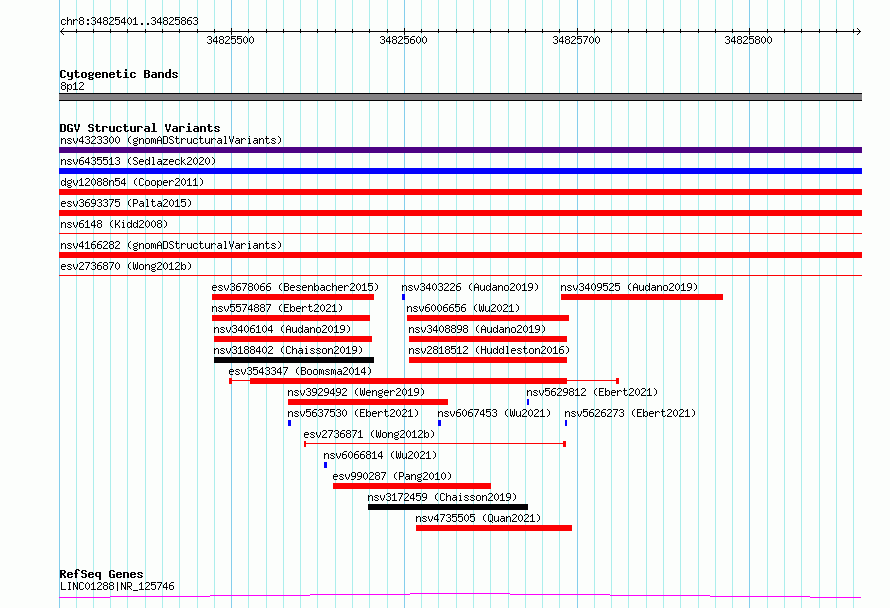Select the Cytogenetic Bands track title
The width and height of the screenshot is (890, 608).
coord(119,74)
